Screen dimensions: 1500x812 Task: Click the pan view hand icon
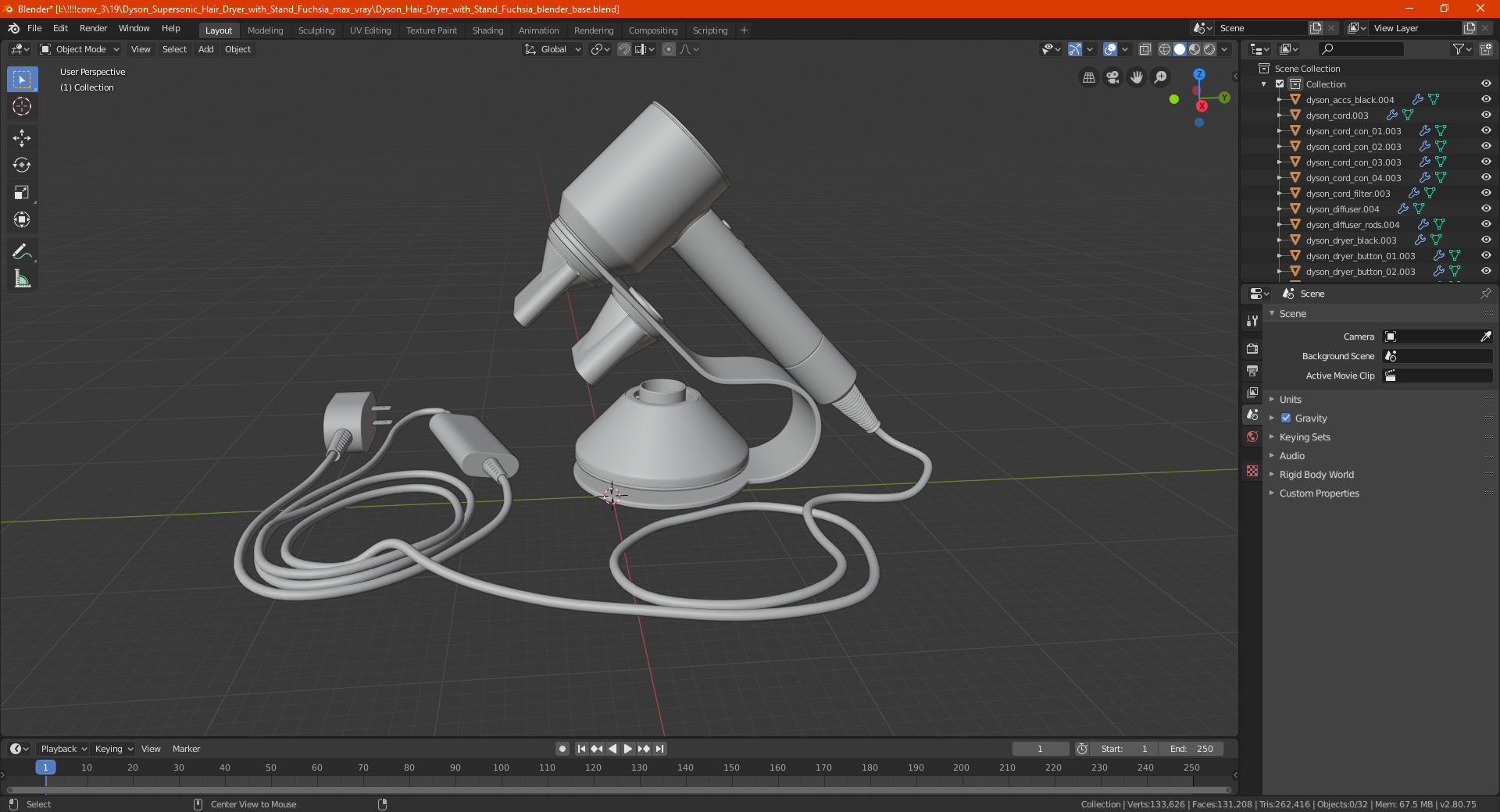click(x=1137, y=77)
